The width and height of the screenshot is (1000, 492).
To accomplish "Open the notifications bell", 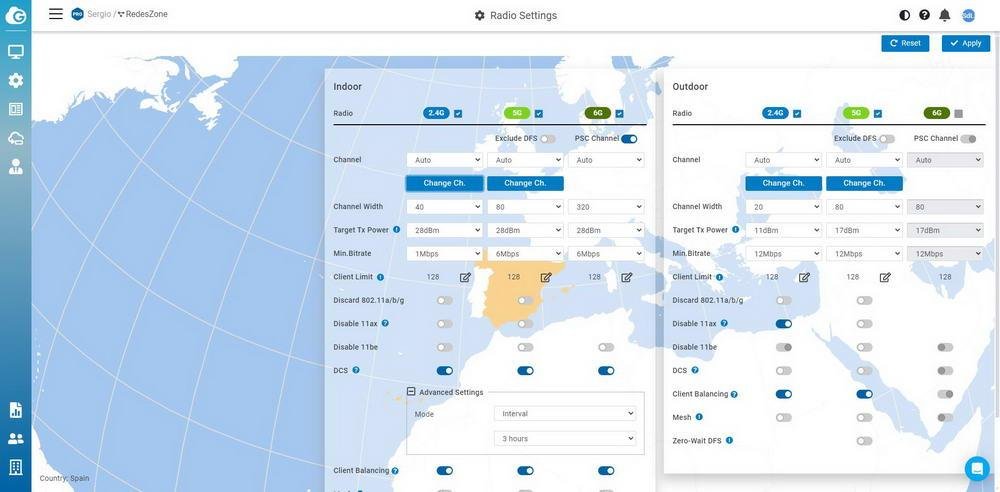I will click(x=945, y=15).
